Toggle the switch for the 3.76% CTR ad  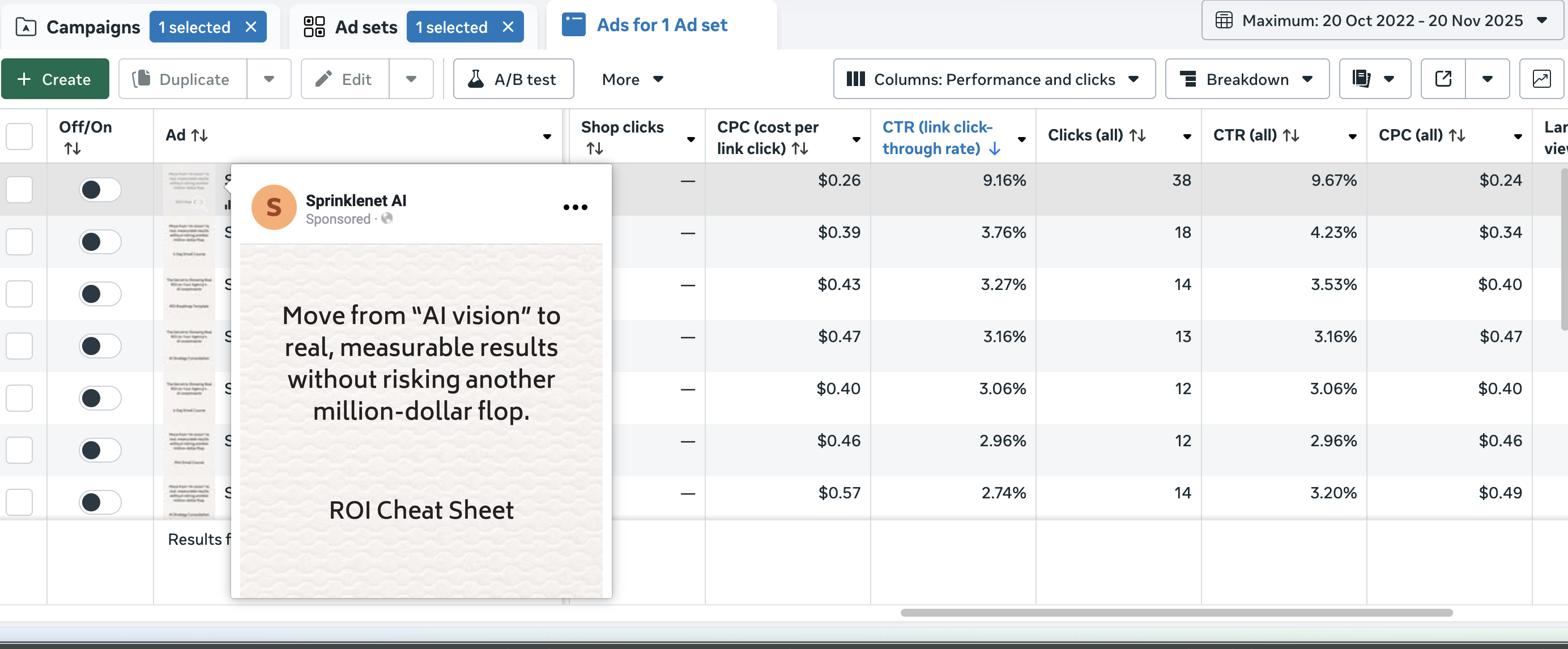point(100,242)
